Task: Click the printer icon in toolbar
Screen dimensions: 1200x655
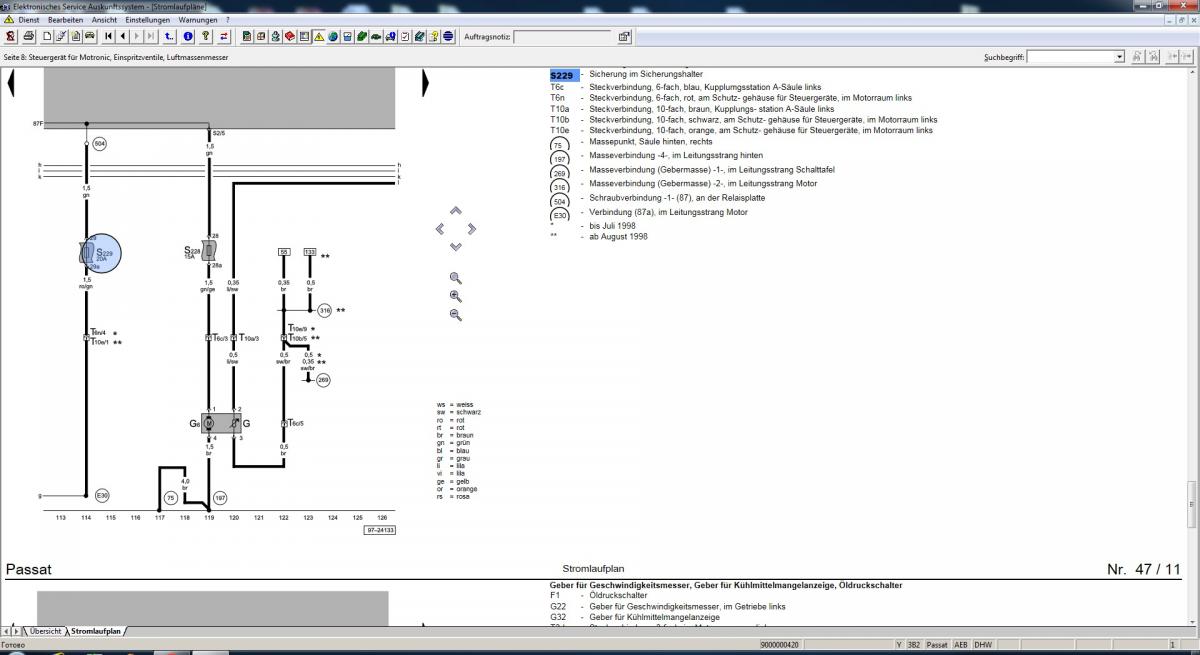Action: pyautogui.click(x=28, y=37)
